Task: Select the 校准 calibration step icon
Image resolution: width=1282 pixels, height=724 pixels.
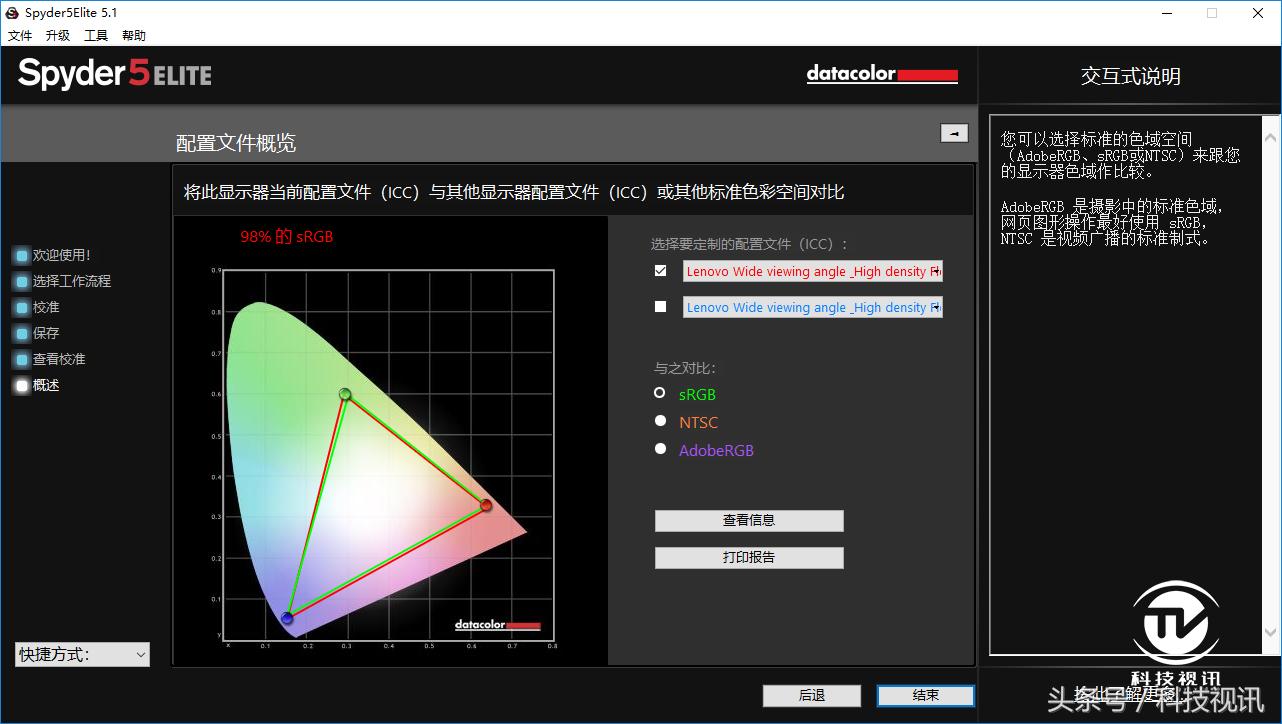Action: [21, 307]
